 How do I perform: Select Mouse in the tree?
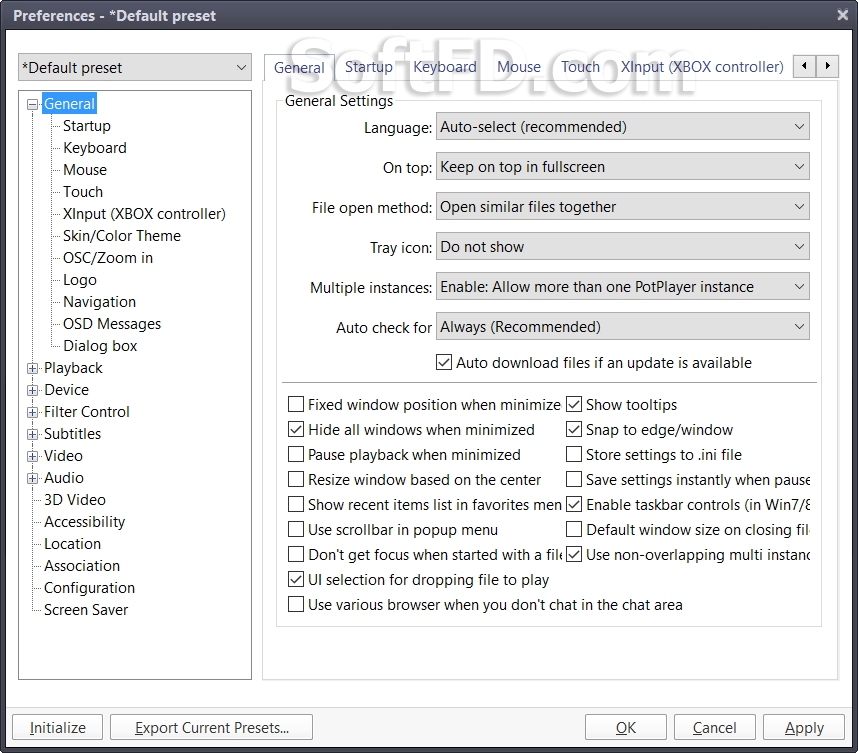(x=85, y=170)
